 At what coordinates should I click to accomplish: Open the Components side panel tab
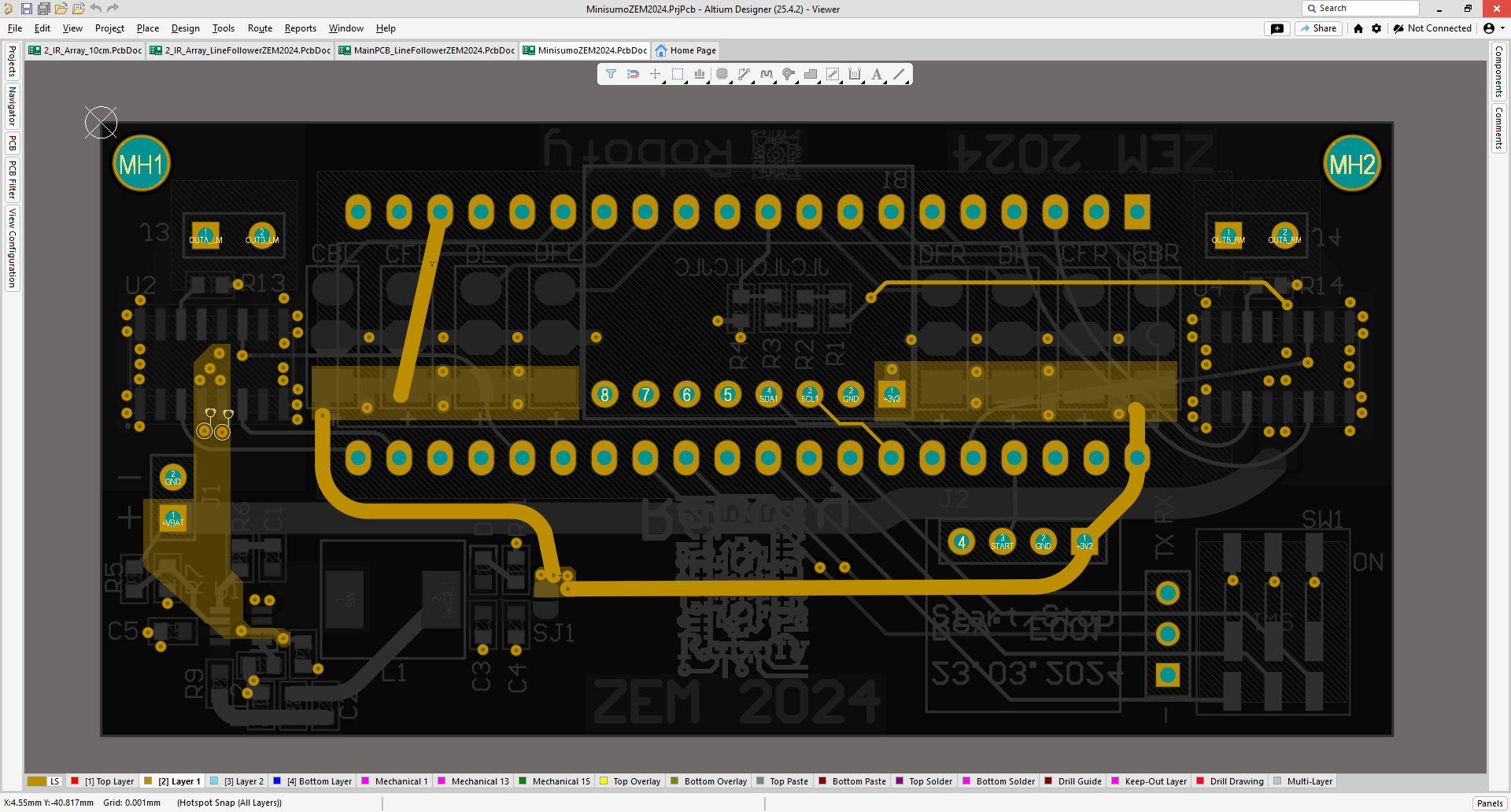pos(1499,71)
